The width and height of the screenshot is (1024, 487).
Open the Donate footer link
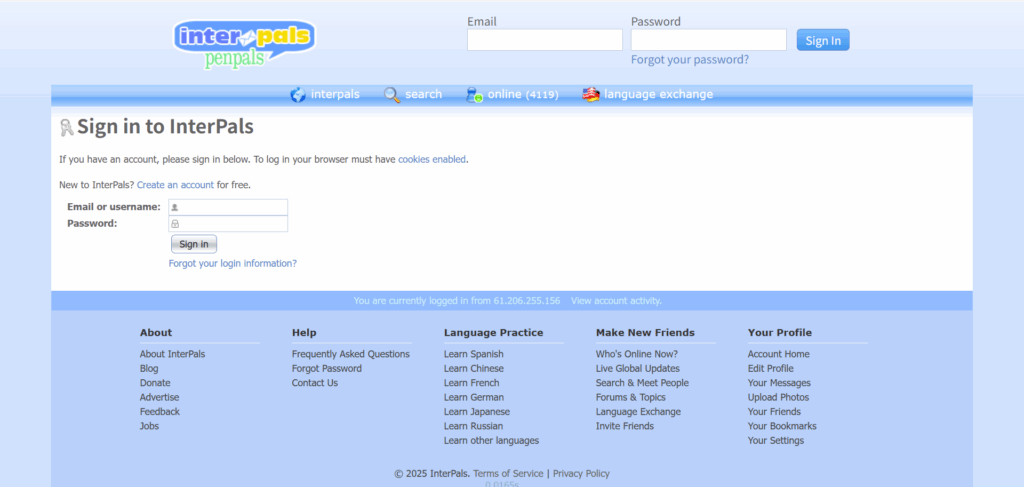155,383
